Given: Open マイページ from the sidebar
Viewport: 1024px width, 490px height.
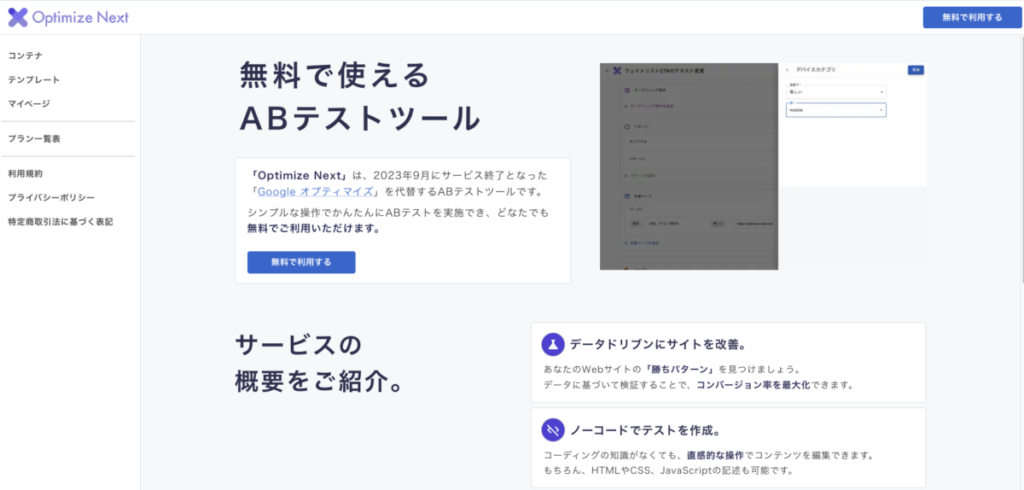Looking at the screenshot, I should click(29, 103).
